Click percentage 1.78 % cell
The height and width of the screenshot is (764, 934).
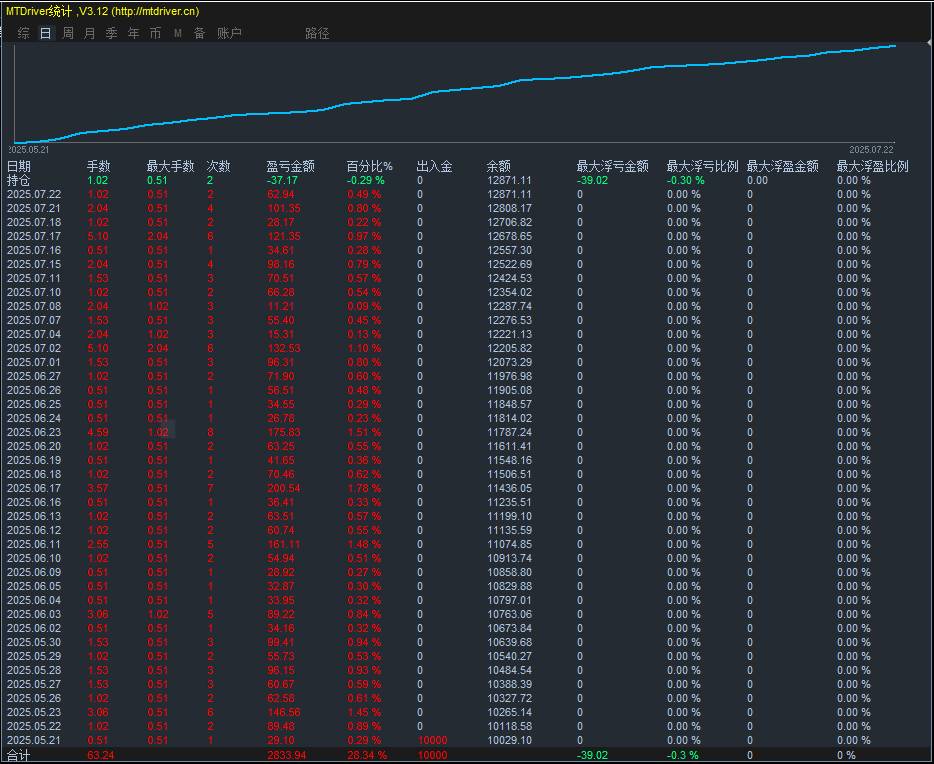tap(364, 488)
